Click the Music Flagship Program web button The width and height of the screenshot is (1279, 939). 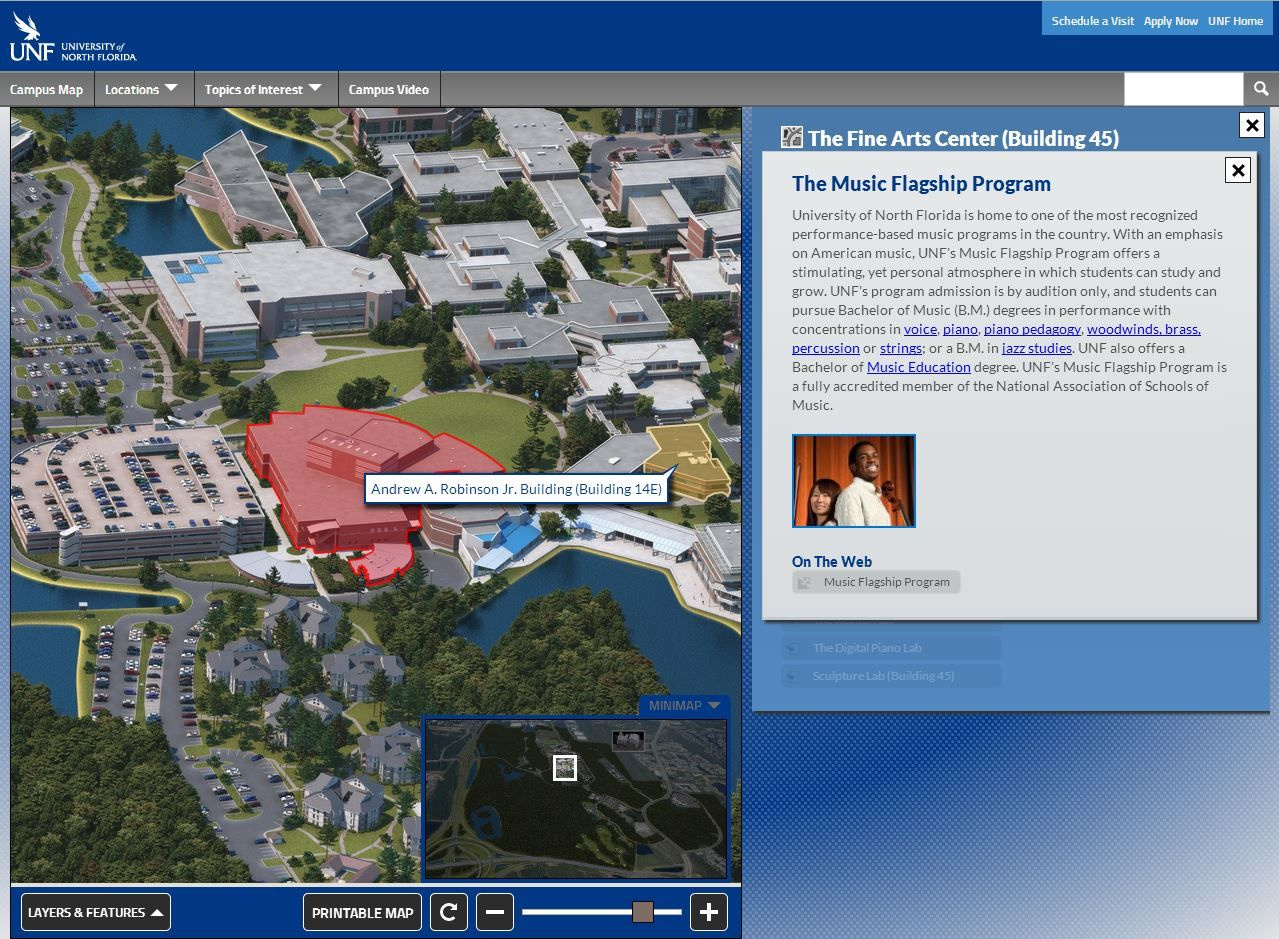[x=876, y=582]
